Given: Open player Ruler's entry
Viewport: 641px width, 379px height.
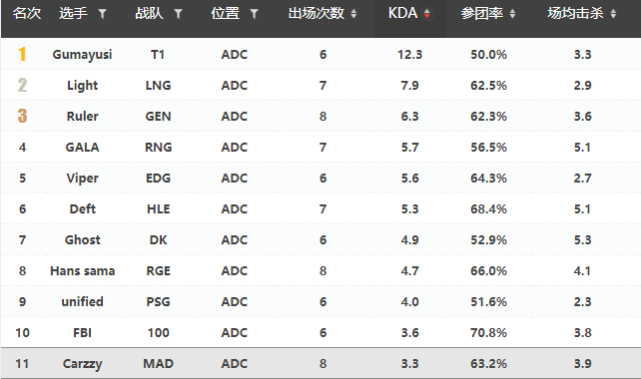Looking at the screenshot, I should [x=82, y=116].
